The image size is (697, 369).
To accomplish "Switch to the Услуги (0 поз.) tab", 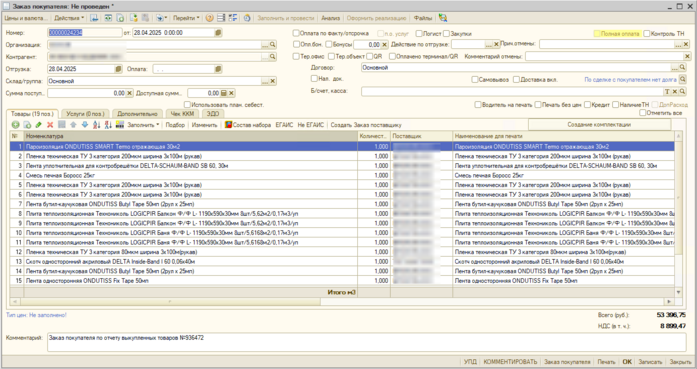I will [85, 114].
